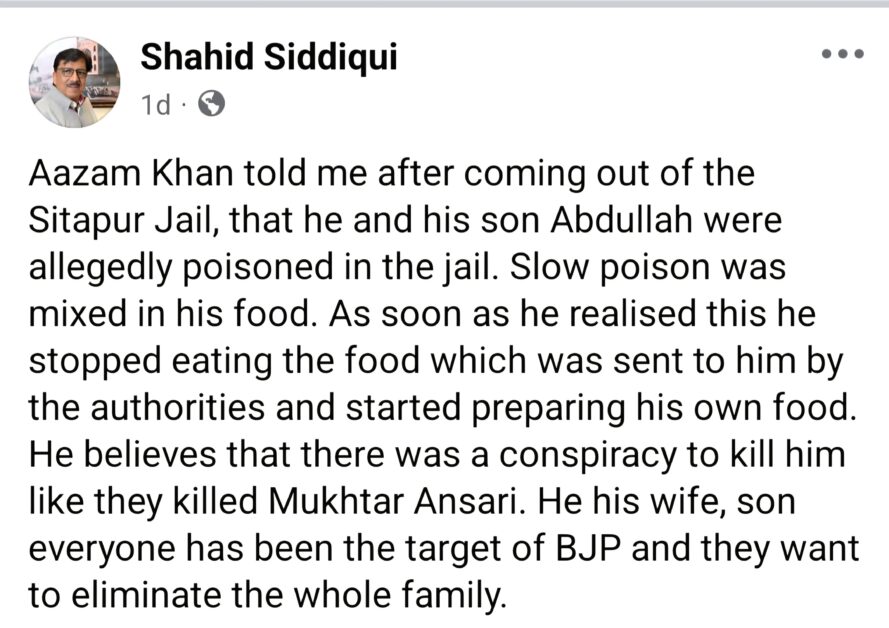
Task: Open Shahid Siddiqui's profile picture
Action: point(74,82)
